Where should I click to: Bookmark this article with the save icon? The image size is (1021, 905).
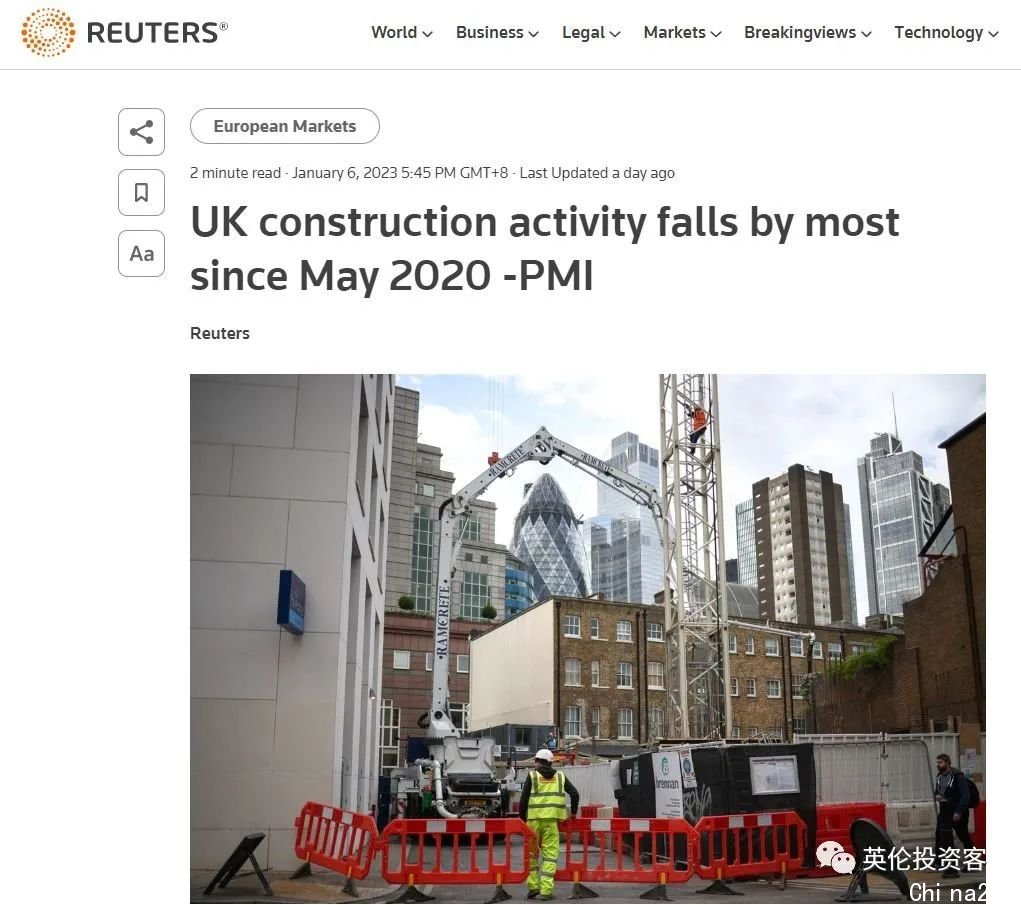pyautogui.click(x=141, y=193)
